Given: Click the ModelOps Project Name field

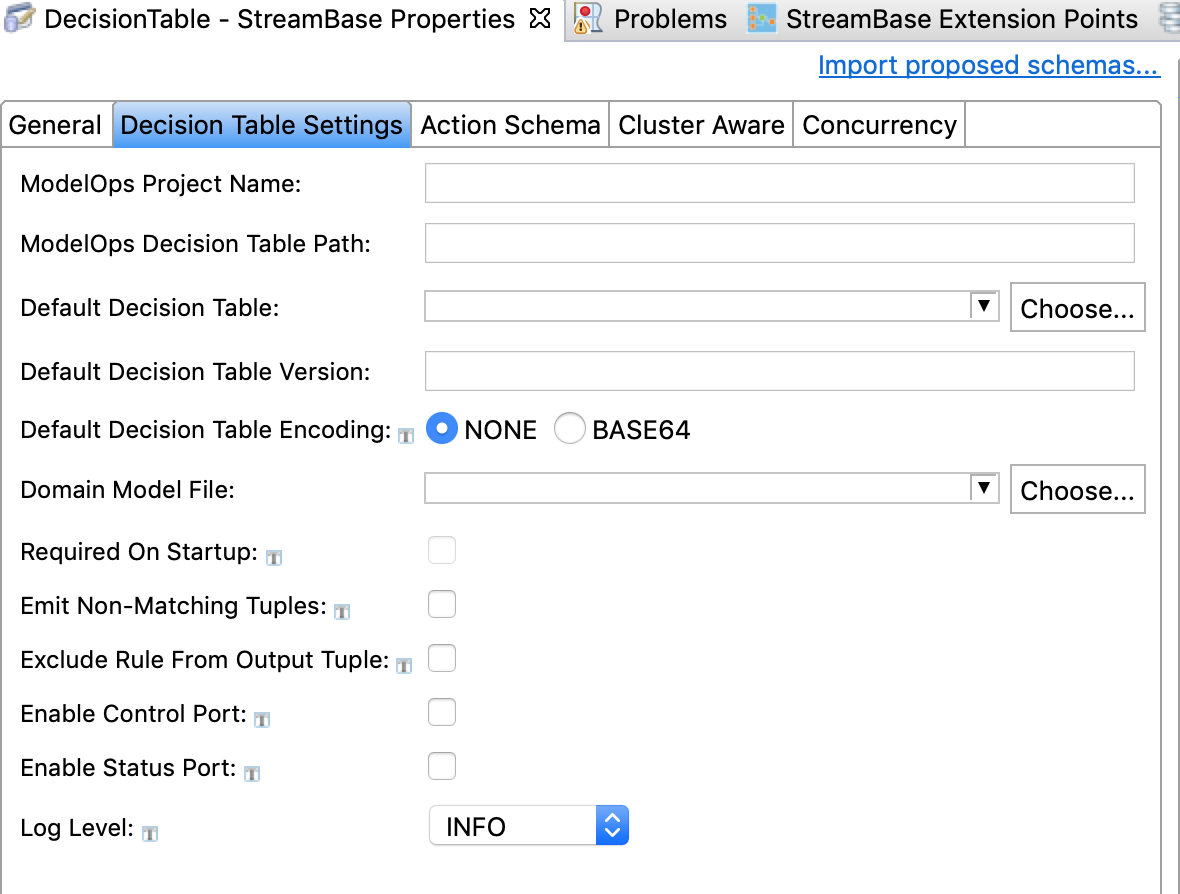Looking at the screenshot, I should point(779,184).
